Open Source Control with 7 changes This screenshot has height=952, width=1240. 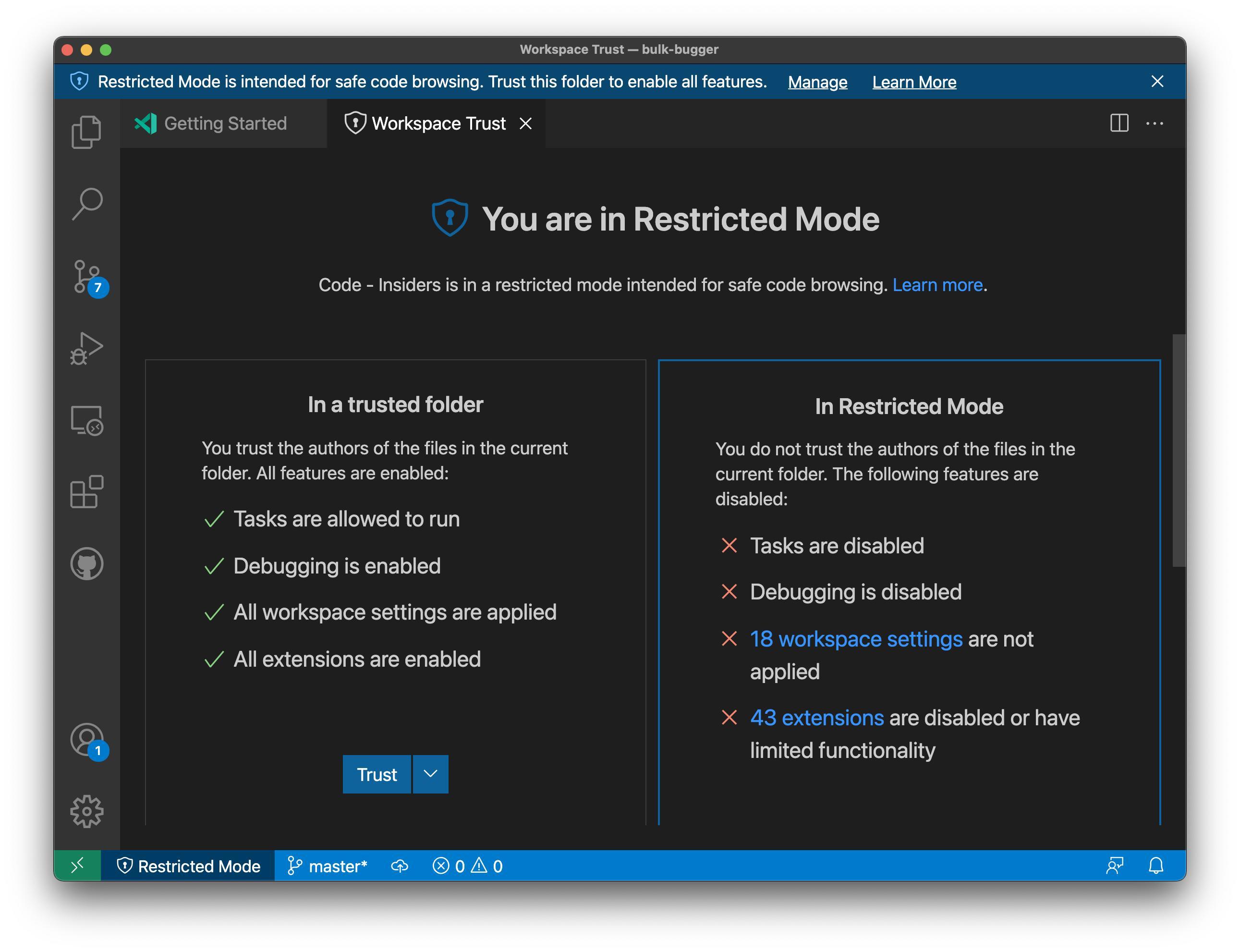tap(88, 277)
